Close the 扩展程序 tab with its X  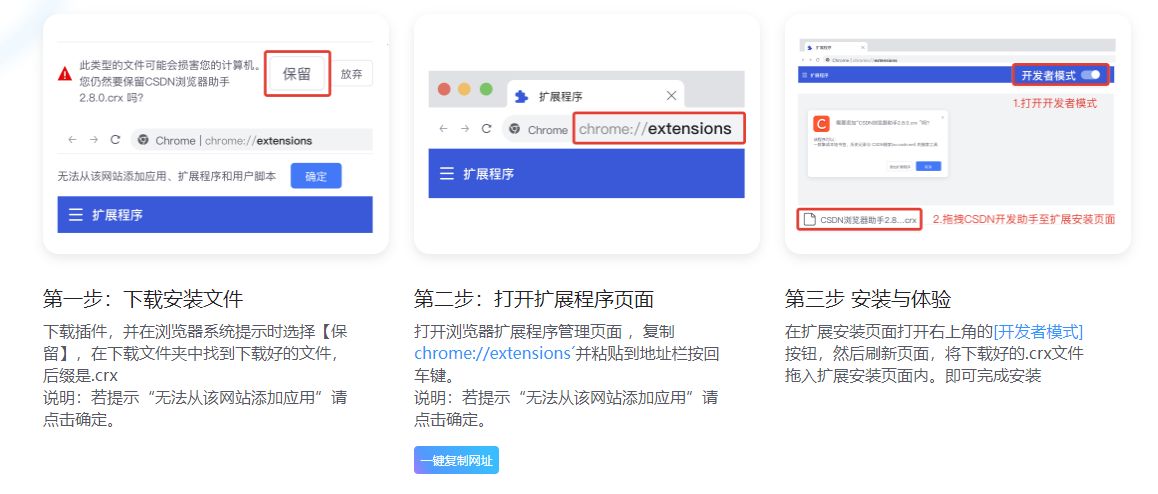[671, 95]
